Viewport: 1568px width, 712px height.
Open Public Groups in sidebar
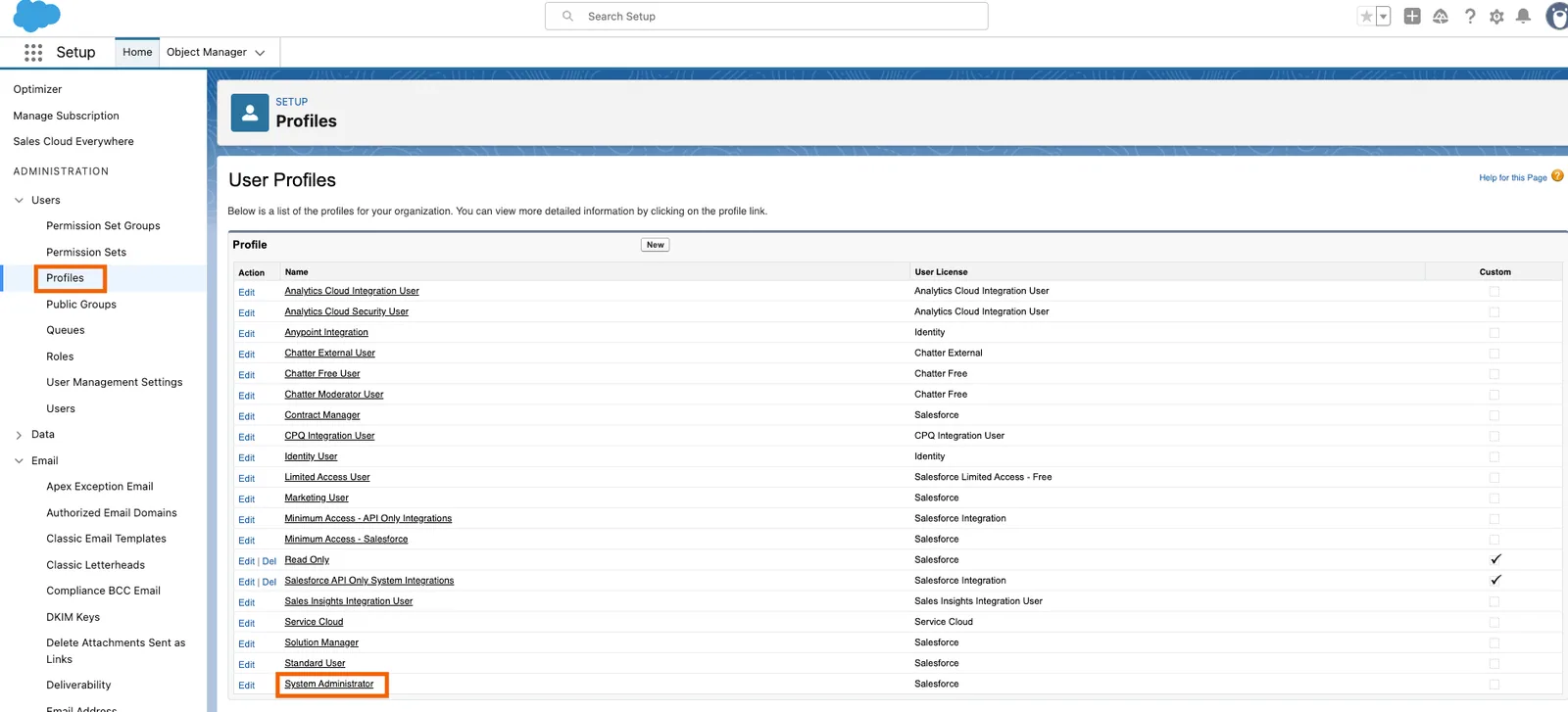coord(81,304)
